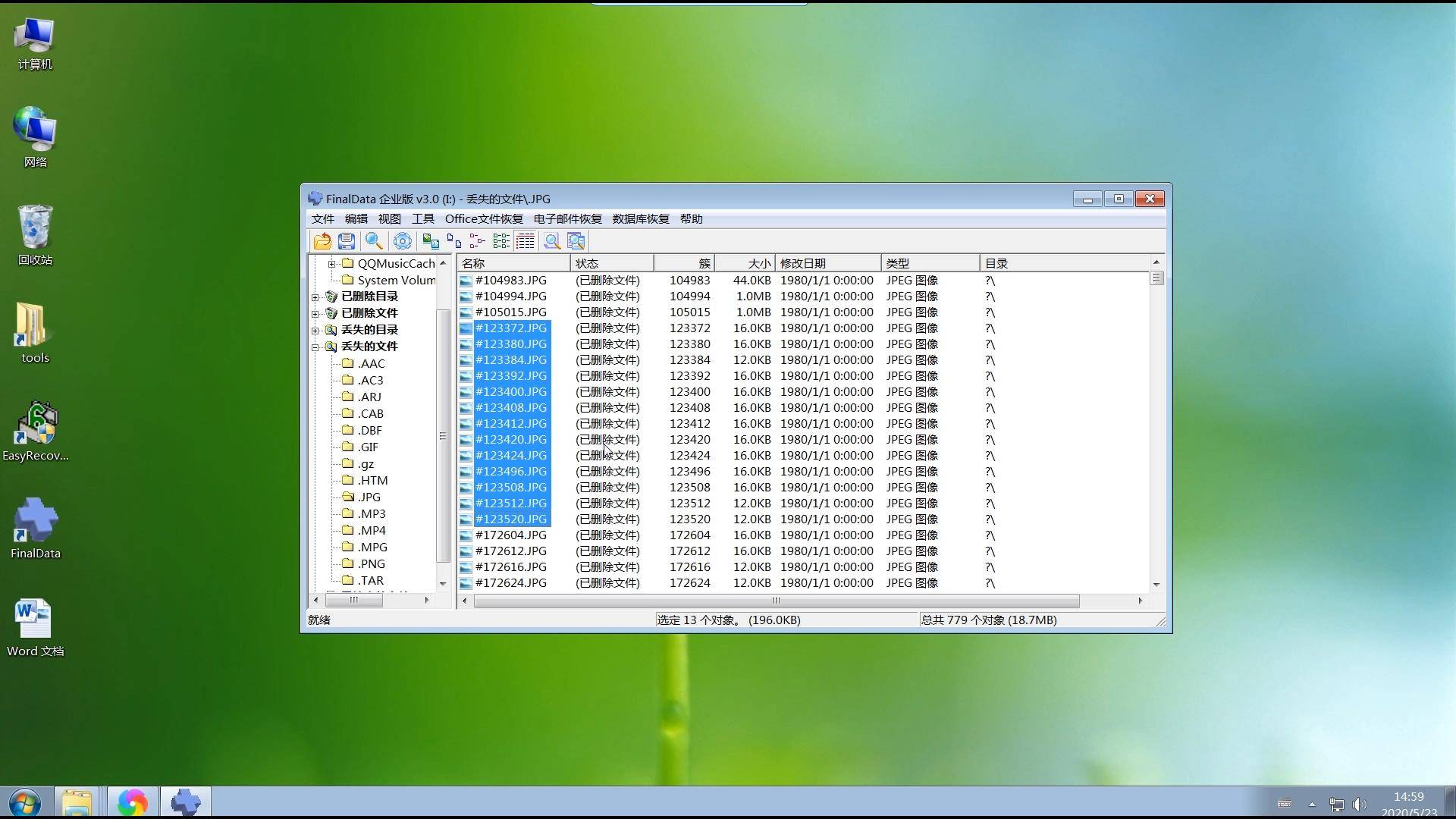Switch to small icons view

[x=454, y=241]
